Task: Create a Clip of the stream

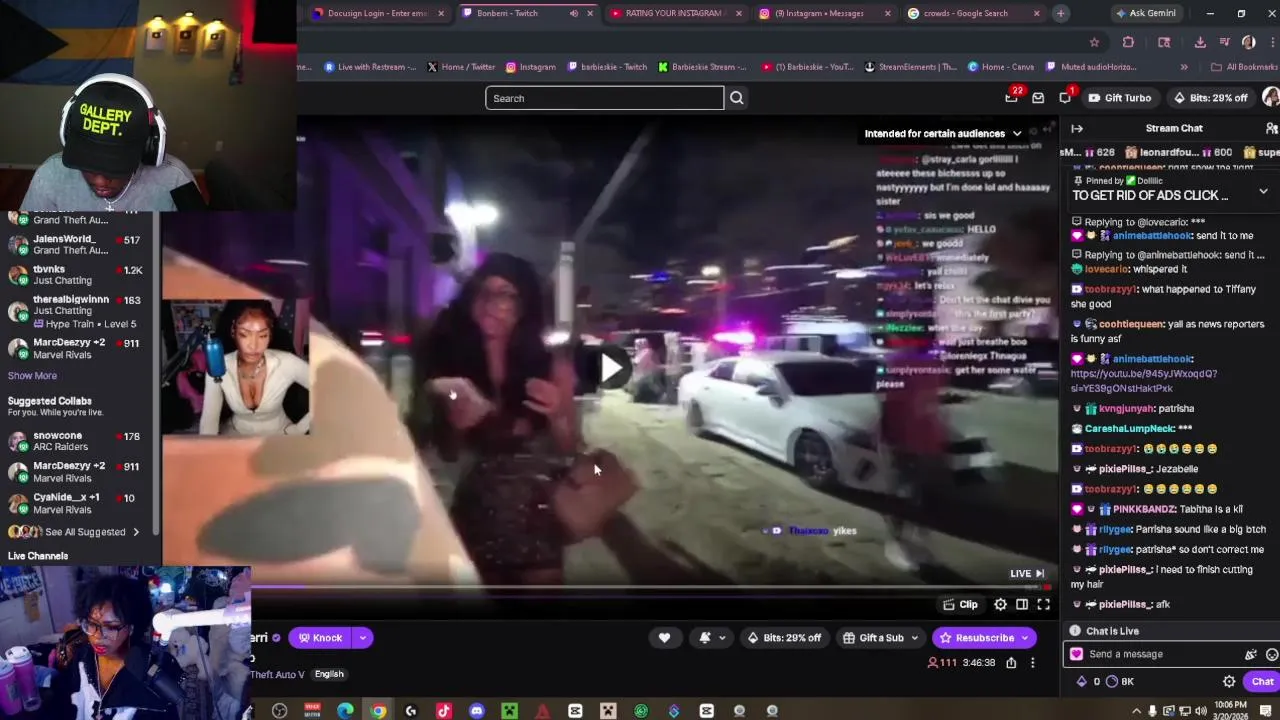Action: (x=960, y=604)
